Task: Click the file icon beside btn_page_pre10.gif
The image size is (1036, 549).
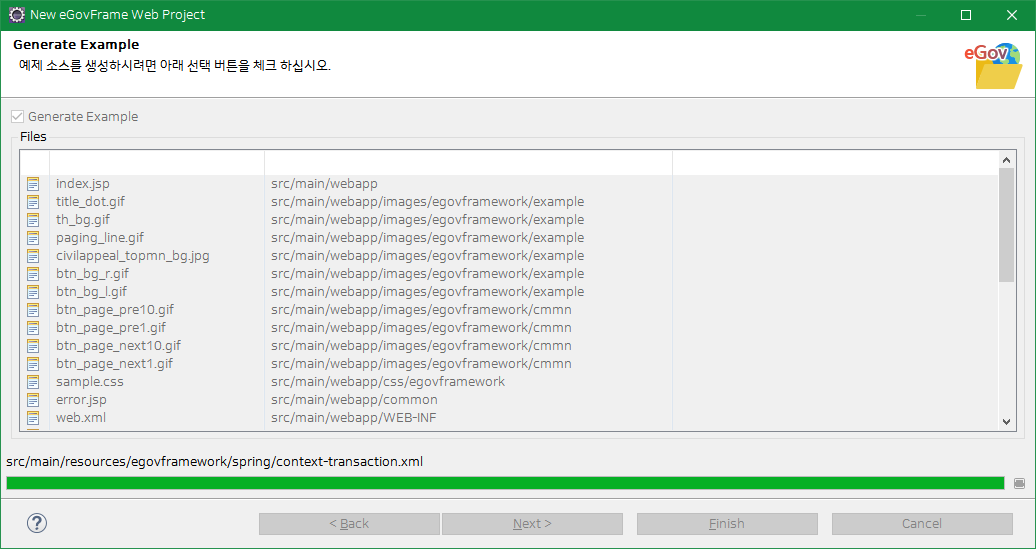Action: pos(33,309)
